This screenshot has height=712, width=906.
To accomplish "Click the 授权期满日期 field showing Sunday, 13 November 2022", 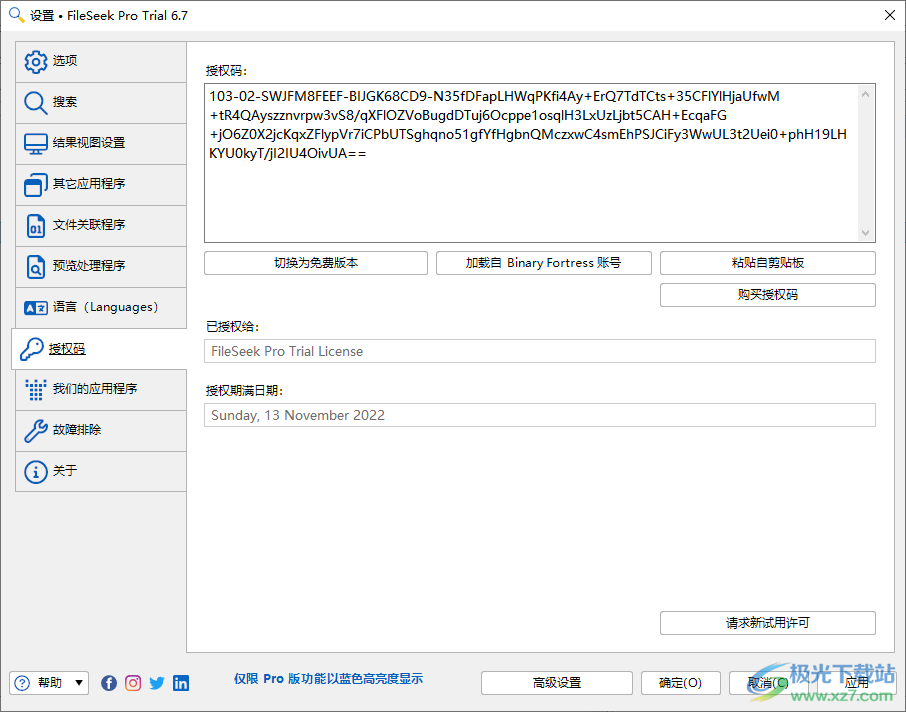I will tap(540, 416).
